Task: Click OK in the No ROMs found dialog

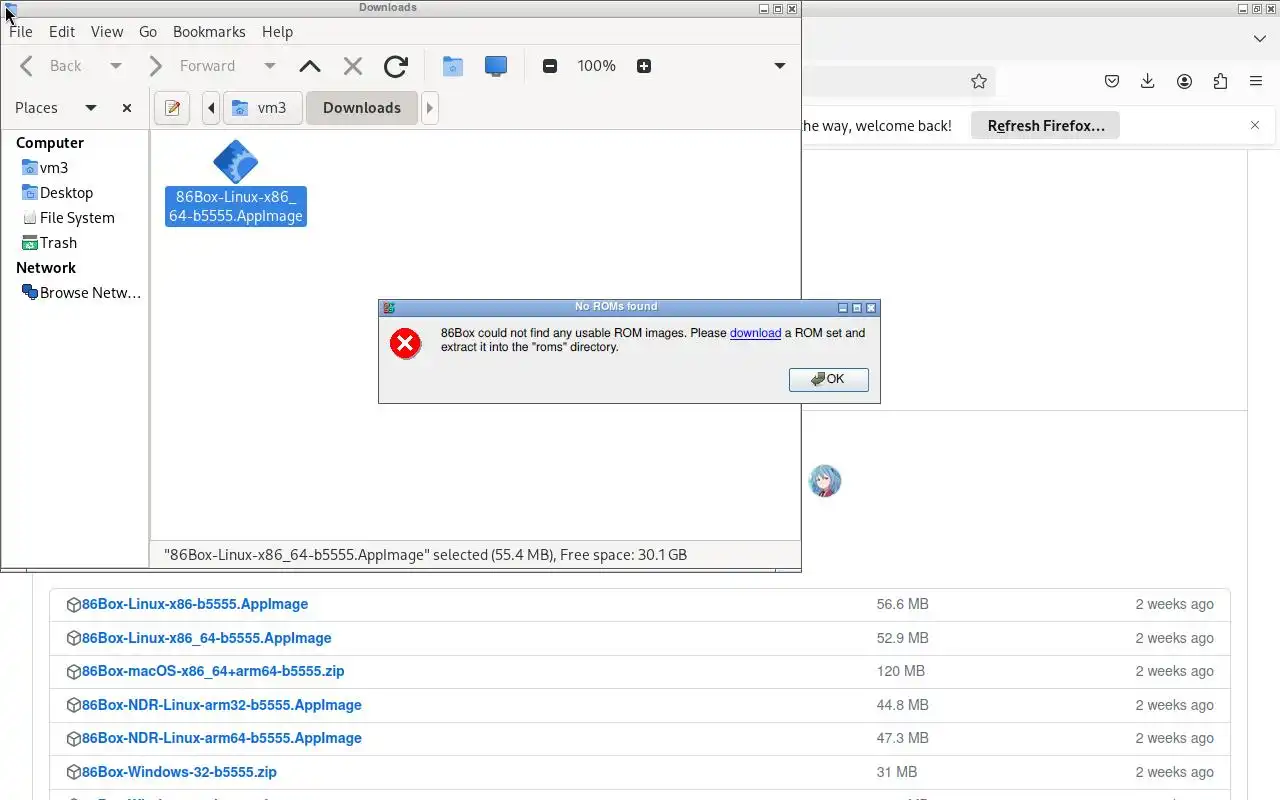Action: pos(829,379)
